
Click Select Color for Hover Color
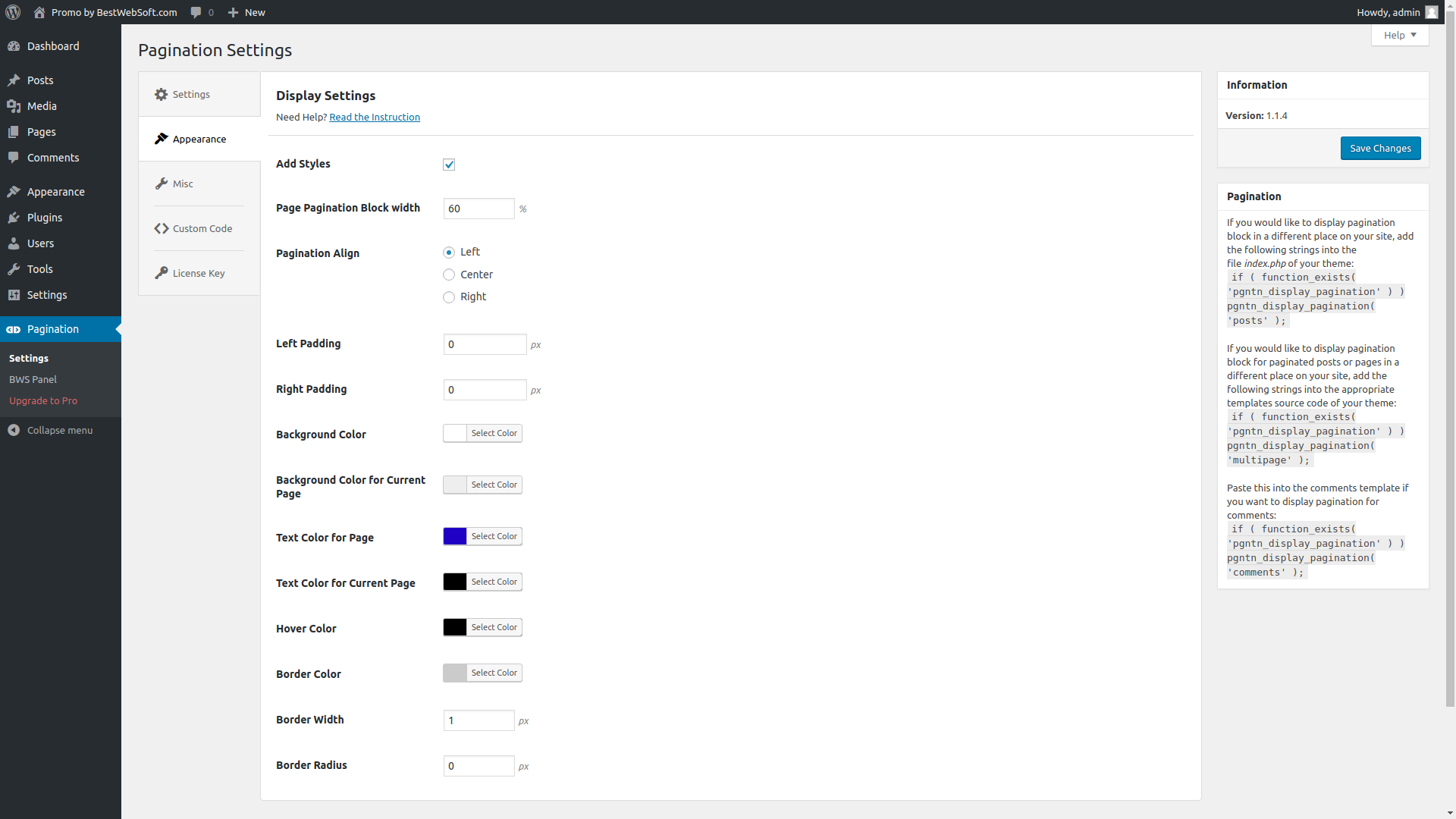pos(494,627)
